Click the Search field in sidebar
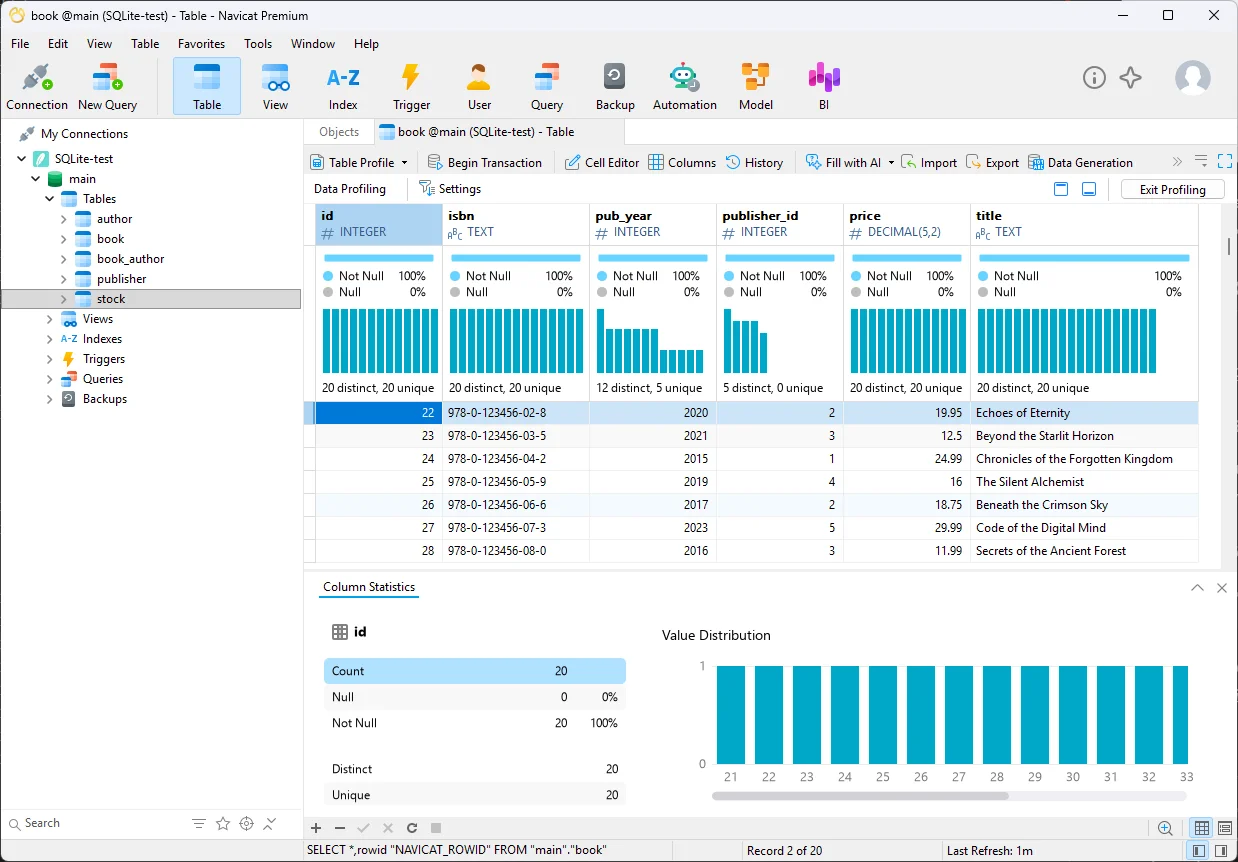The height and width of the screenshot is (862, 1238). point(95,823)
